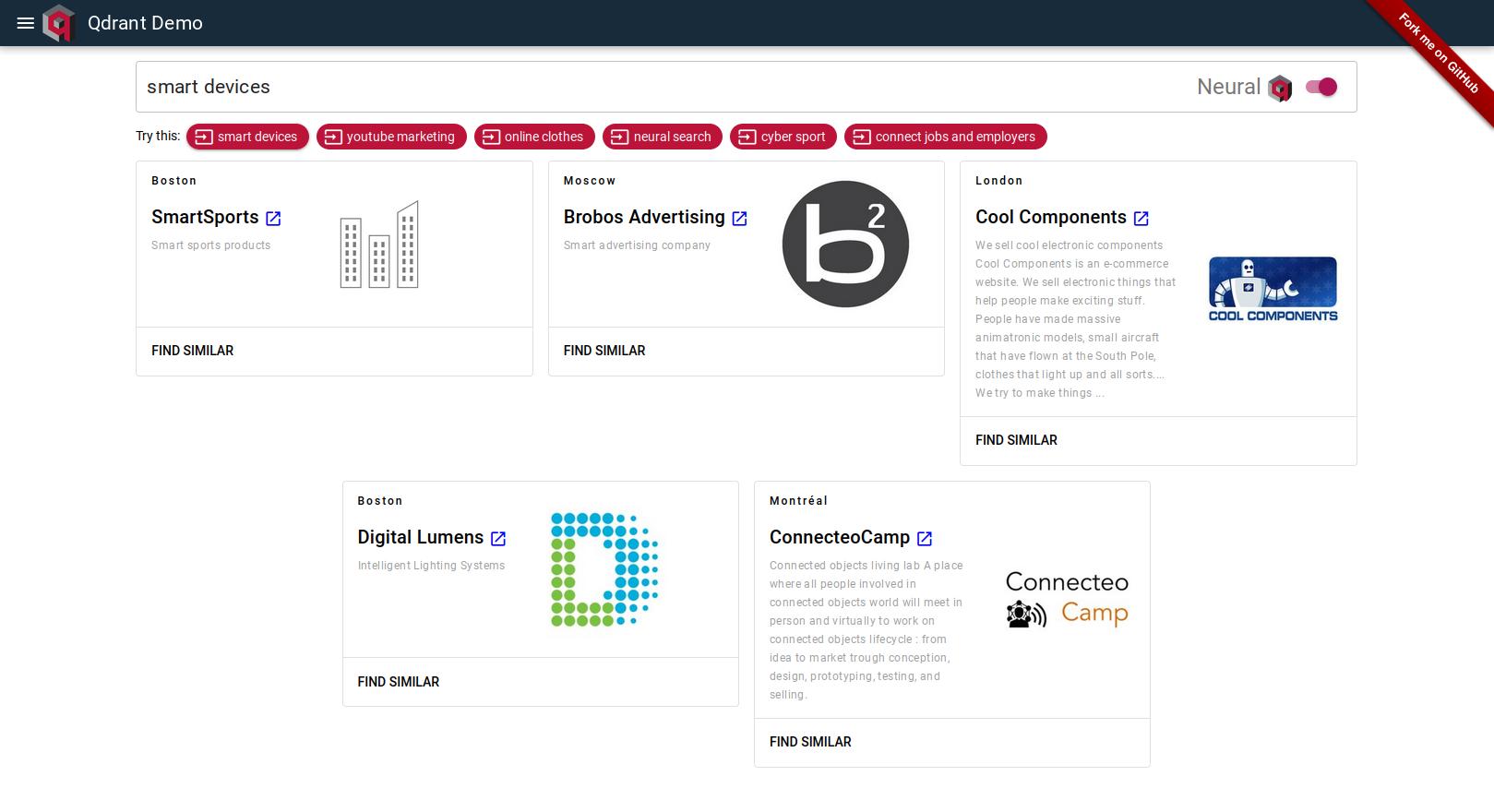Select the neural search suggestion chip

[663, 137]
